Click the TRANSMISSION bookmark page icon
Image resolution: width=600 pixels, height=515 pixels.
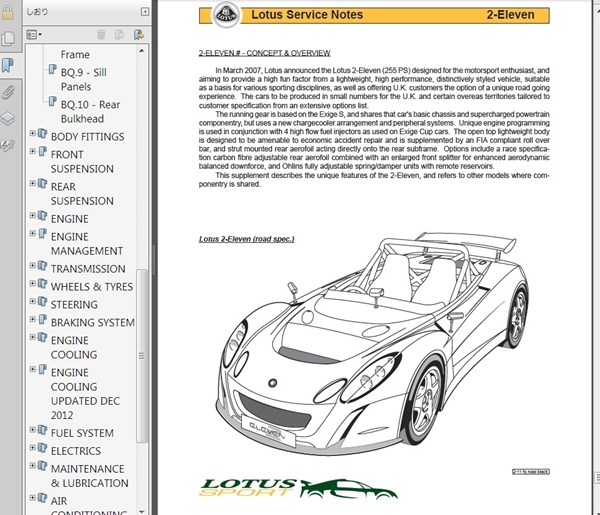point(42,266)
